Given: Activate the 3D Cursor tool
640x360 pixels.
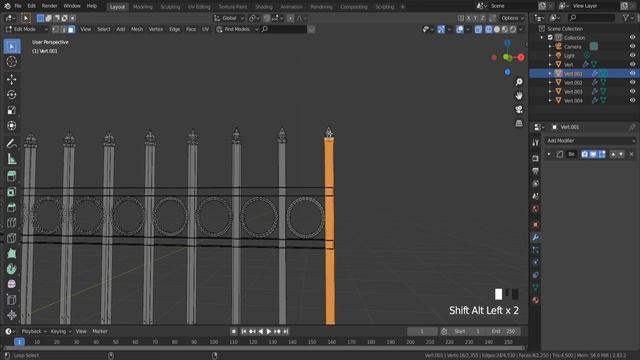Looking at the screenshot, I should (12, 62).
